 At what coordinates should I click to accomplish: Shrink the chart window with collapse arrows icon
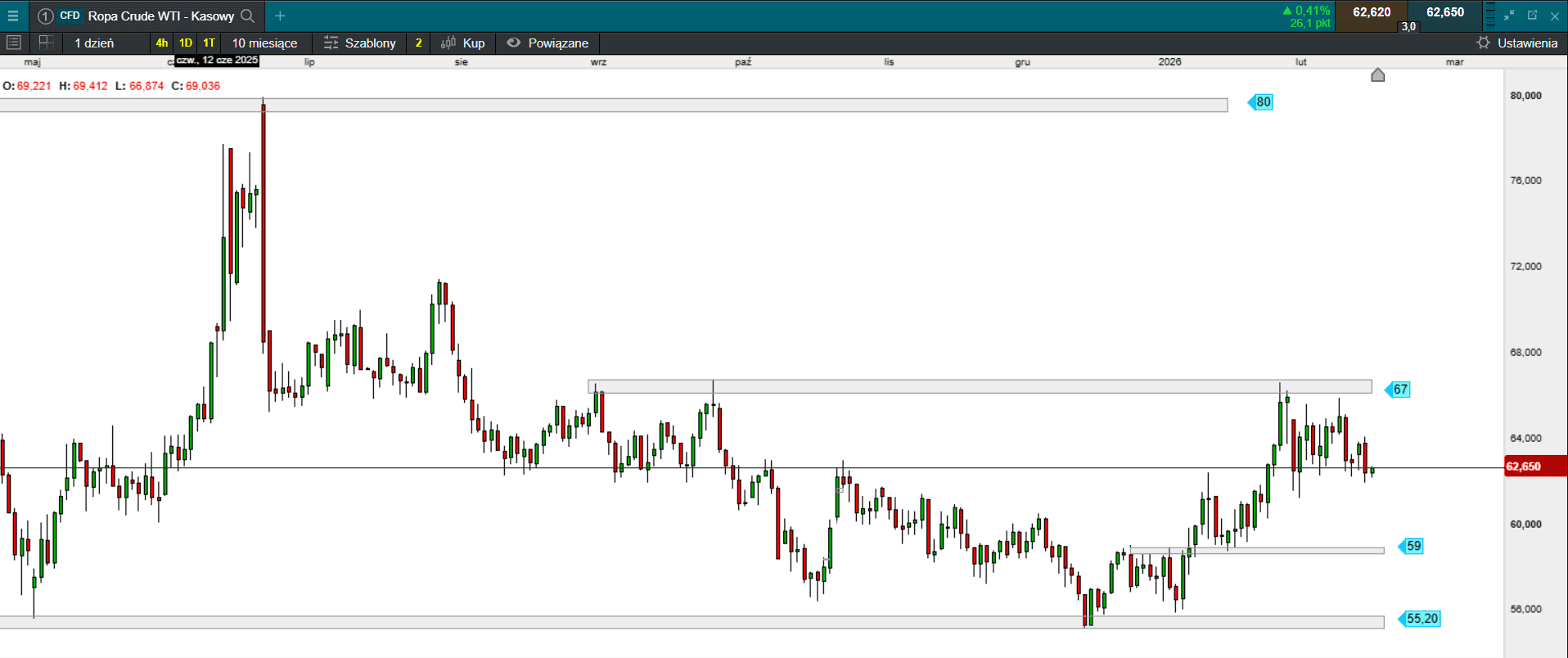(x=1509, y=16)
